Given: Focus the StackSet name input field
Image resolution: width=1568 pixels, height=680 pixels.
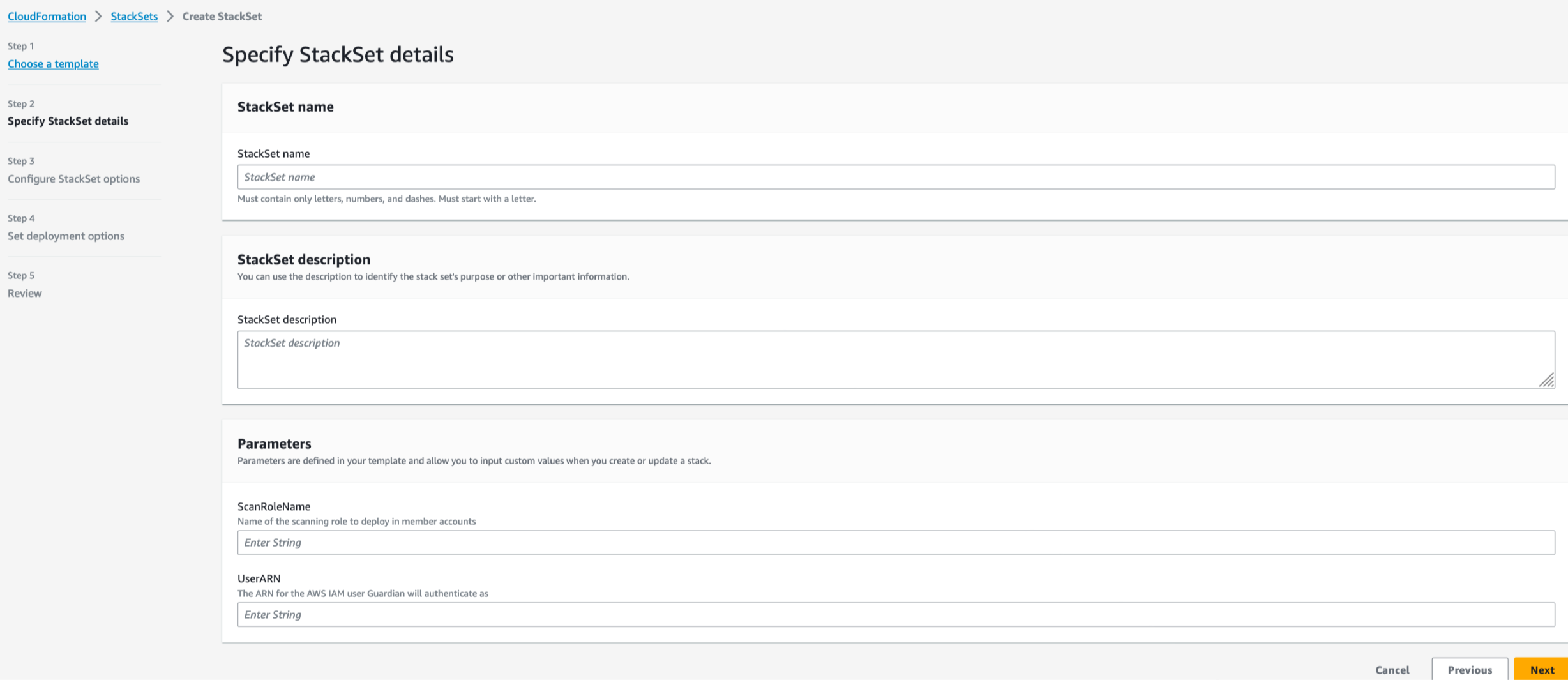Looking at the screenshot, I should tap(895, 177).
